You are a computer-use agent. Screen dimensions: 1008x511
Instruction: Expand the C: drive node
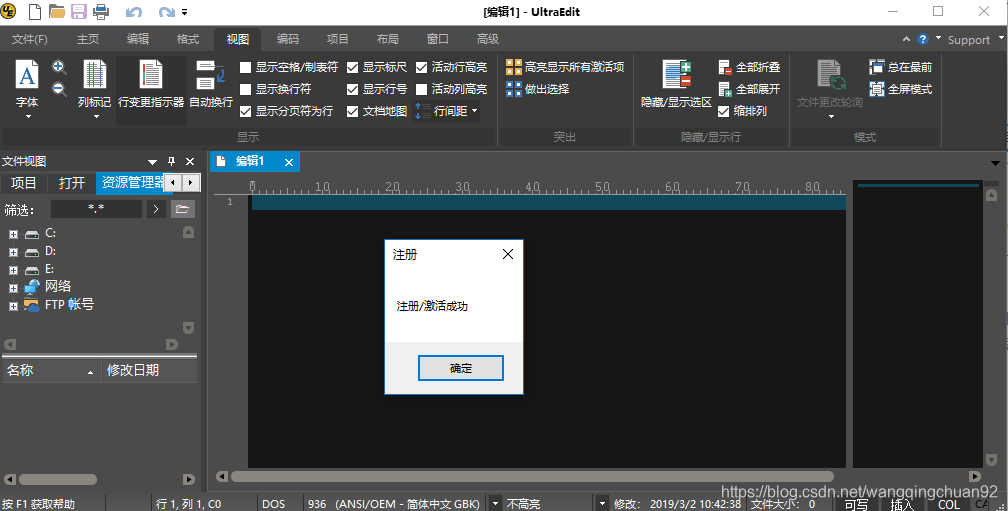click(x=13, y=235)
